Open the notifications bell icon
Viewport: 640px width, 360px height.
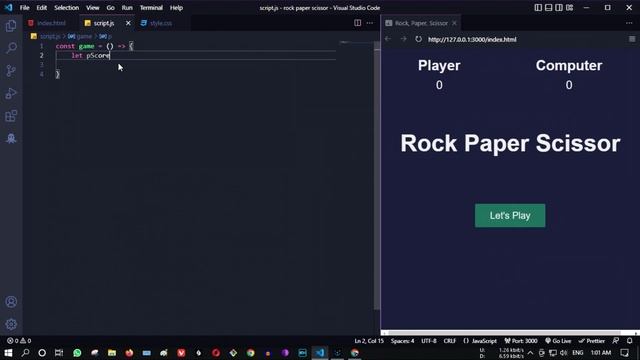click(630, 341)
